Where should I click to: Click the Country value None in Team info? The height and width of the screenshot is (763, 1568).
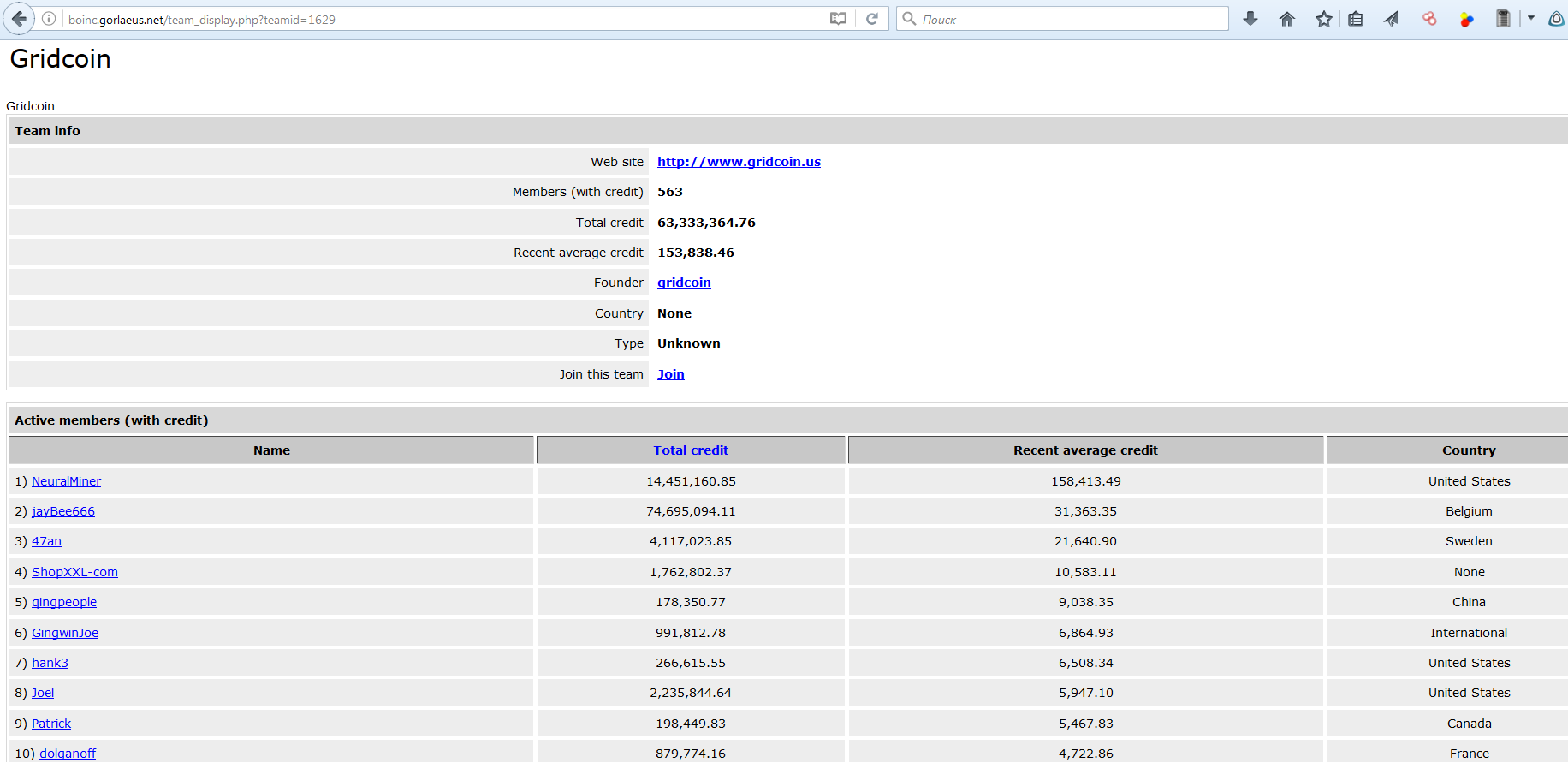[674, 313]
